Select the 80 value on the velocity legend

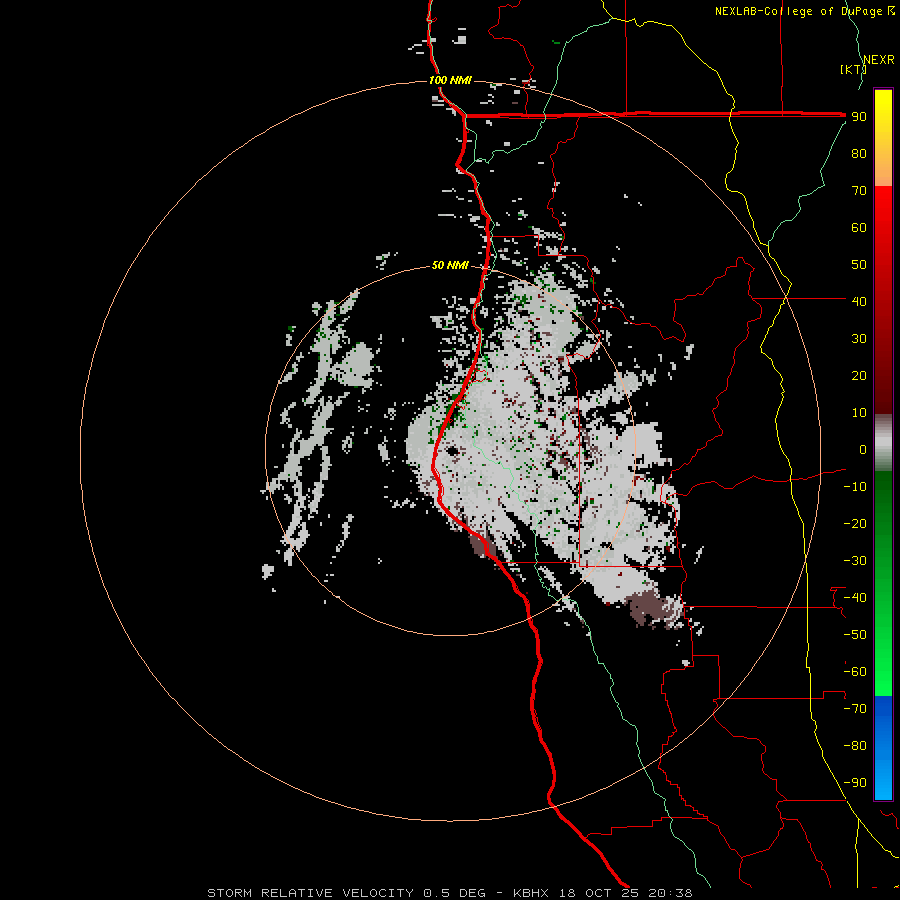[859, 154]
